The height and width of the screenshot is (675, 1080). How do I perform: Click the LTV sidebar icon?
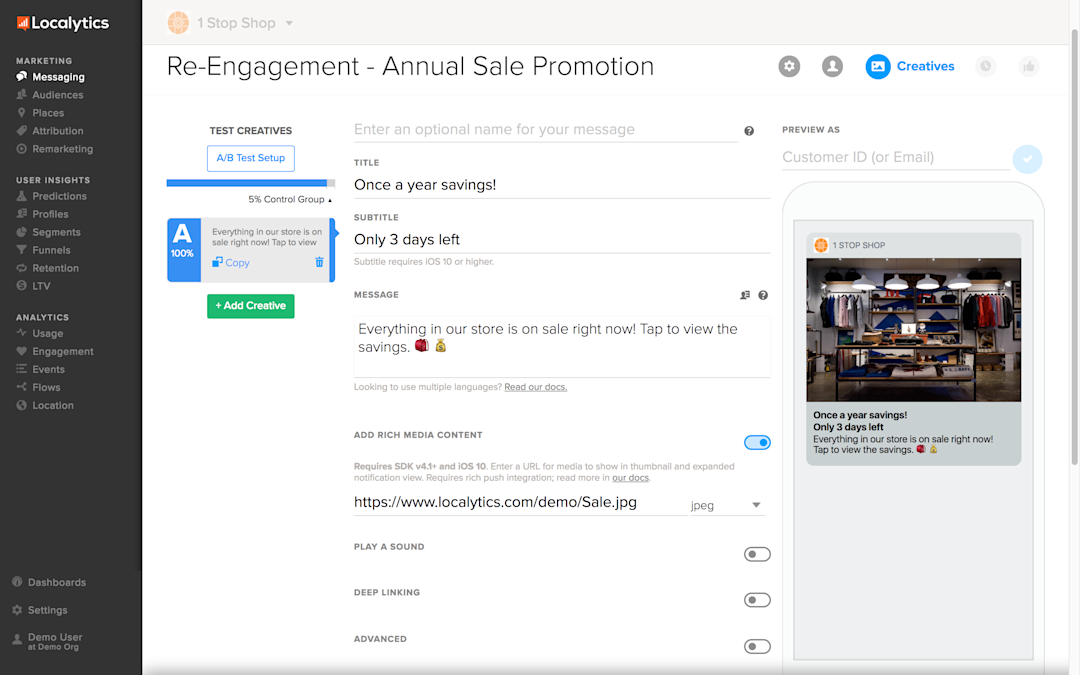(21, 285)
